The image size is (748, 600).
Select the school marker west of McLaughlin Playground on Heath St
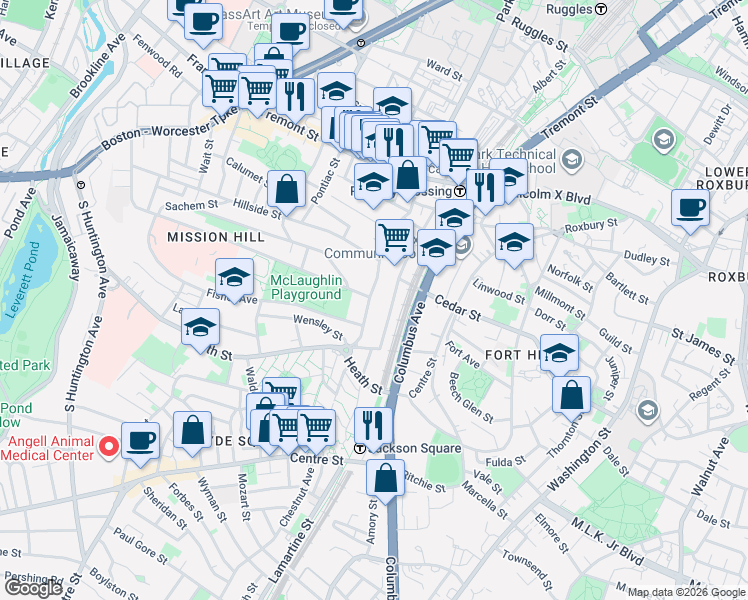pos(200,330)
